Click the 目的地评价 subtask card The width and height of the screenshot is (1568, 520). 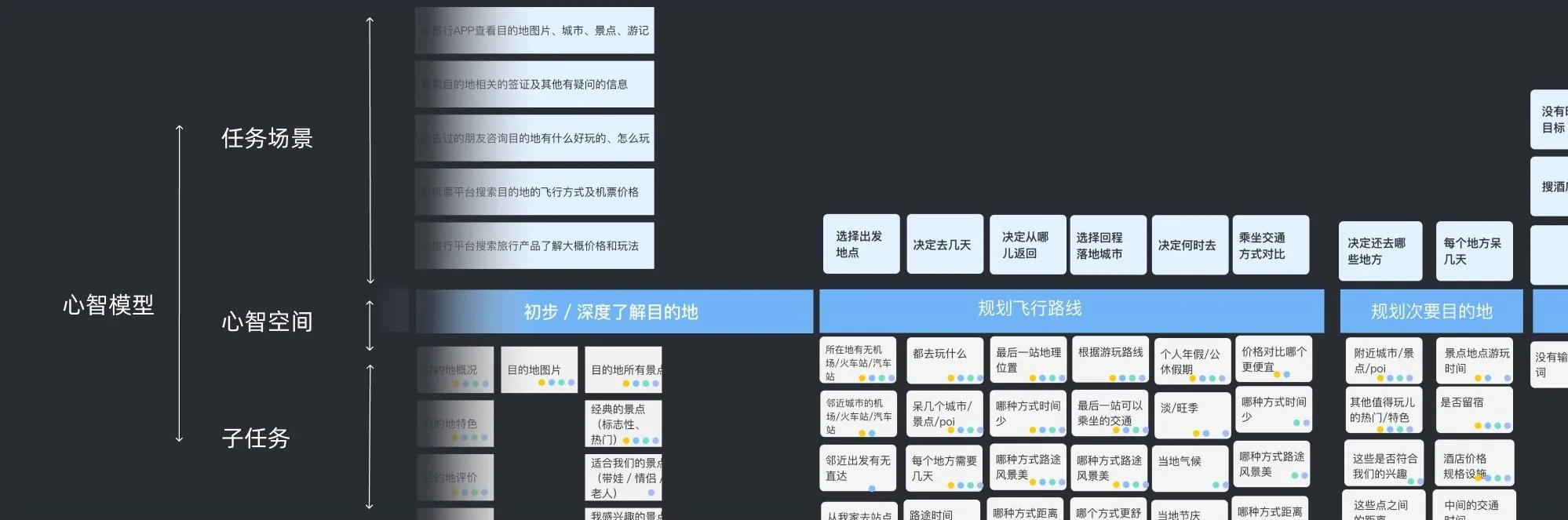tap(455, 477)
